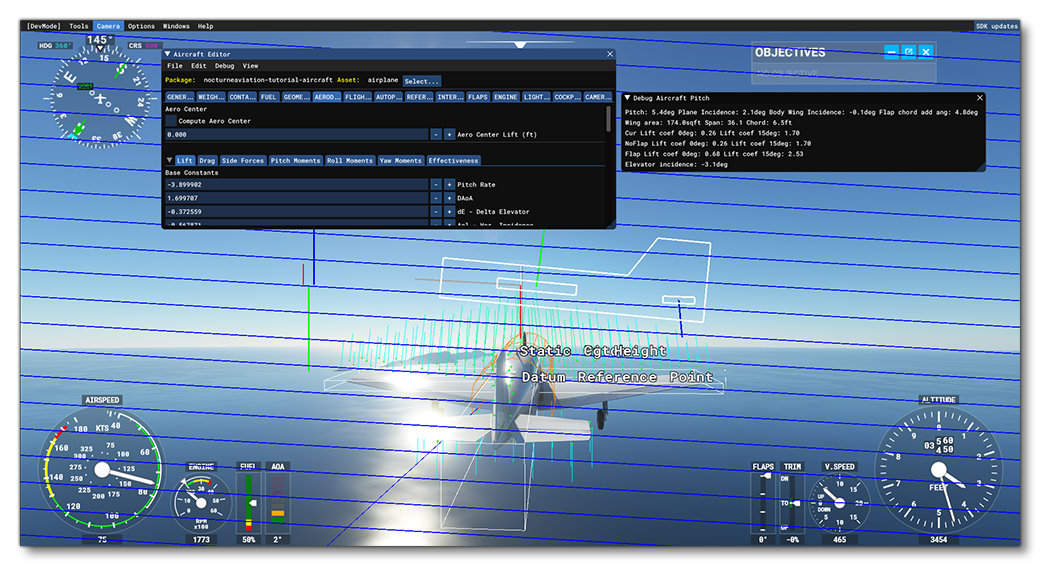The height and width of the screenshot is (566, 1040).
Task: Click the Aircraft Editor resize grip corner
Action: coord(612,225)
